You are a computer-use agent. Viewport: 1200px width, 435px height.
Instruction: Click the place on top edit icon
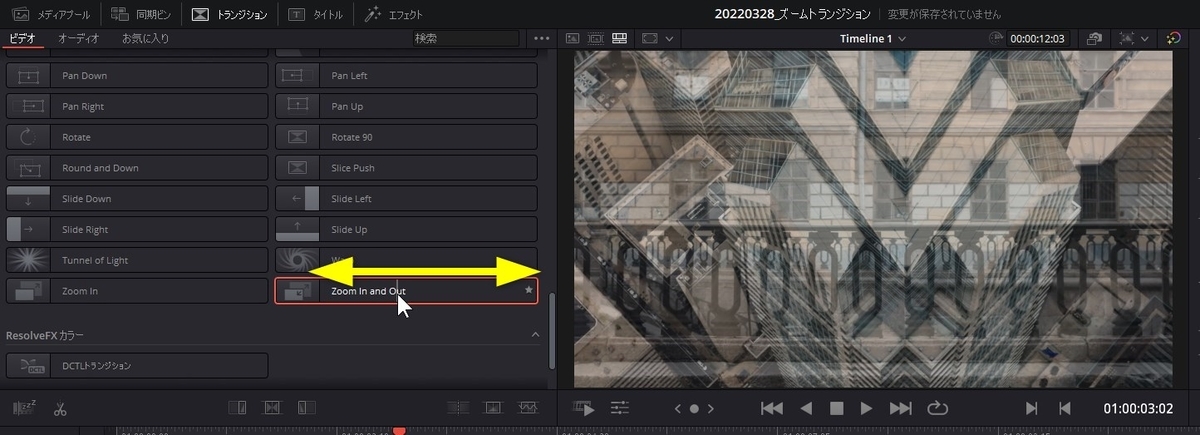click(493, 408)
